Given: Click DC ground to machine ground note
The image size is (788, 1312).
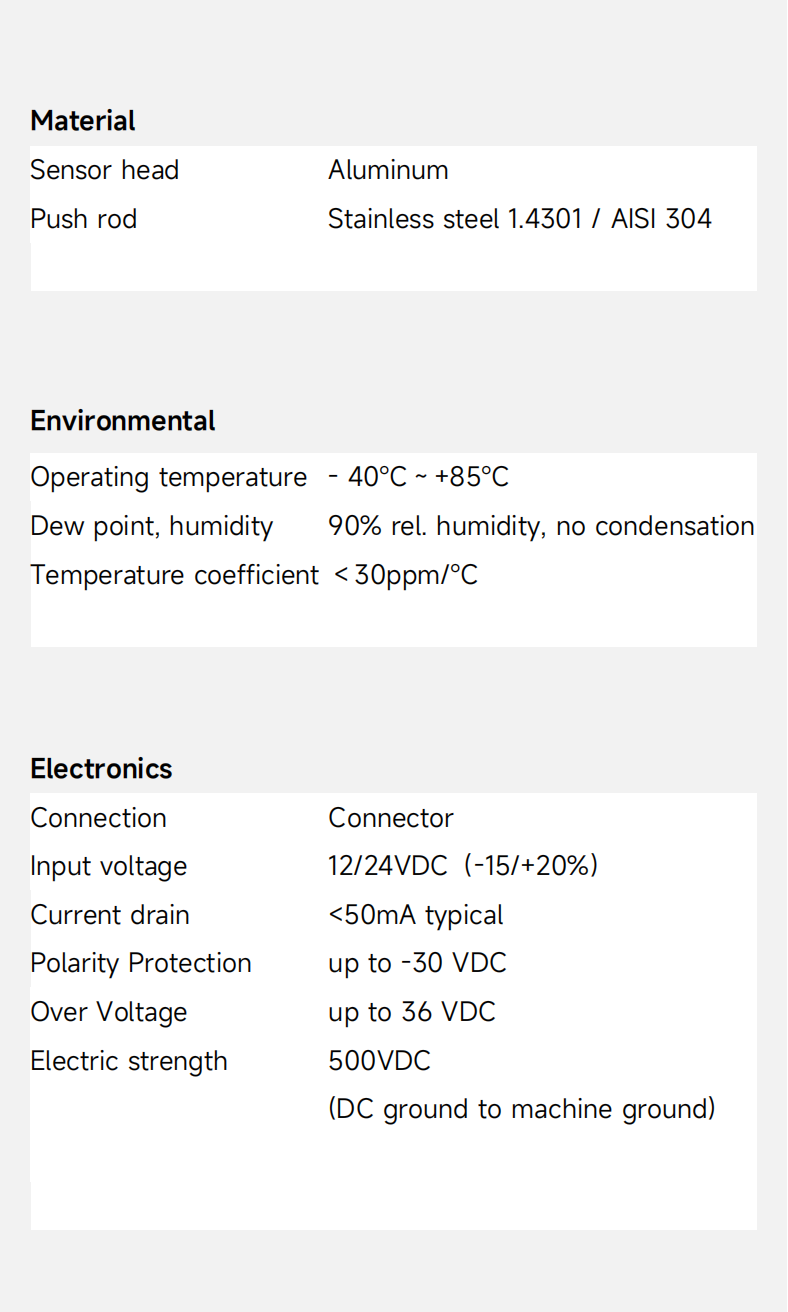Looking at the screenshot, I should 521,1109.
